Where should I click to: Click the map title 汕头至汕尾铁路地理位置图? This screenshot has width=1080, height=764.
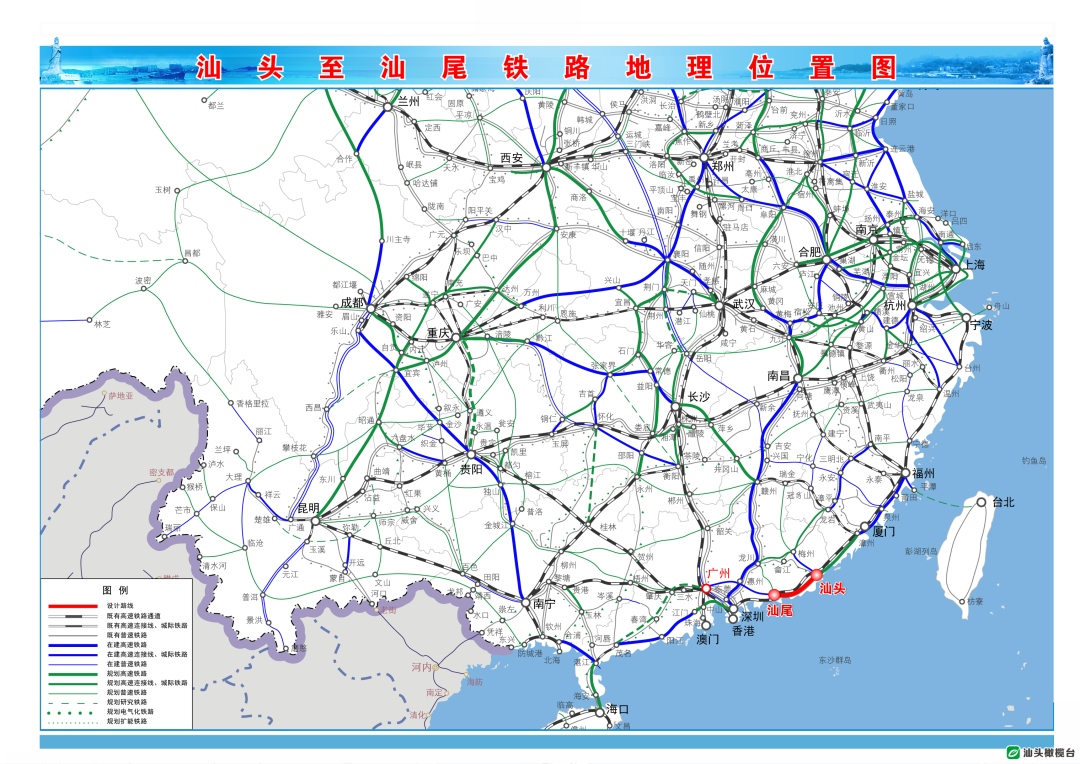(546, 68)
